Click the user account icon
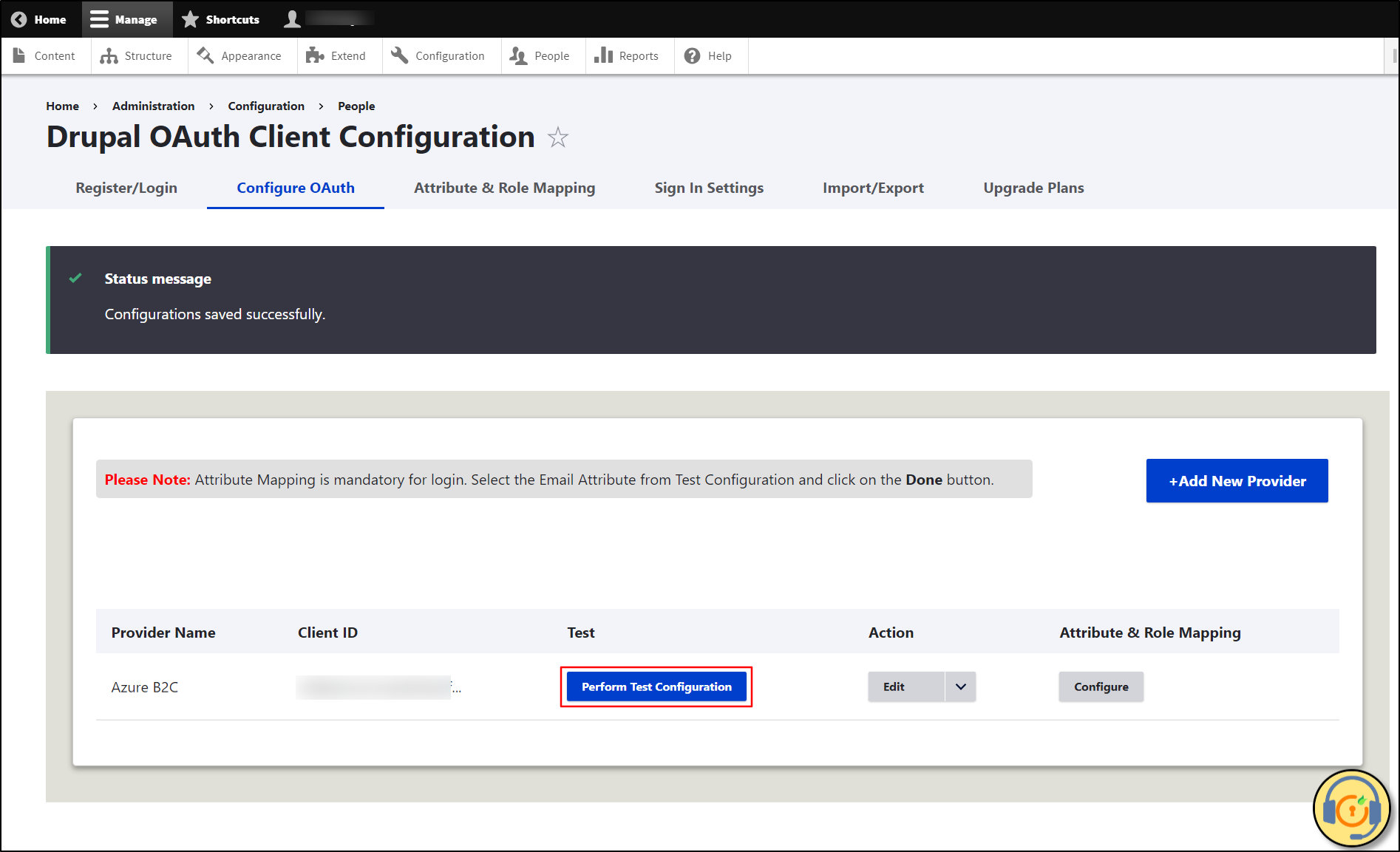Screen dimensions: 1400x852 click(293, 19)
